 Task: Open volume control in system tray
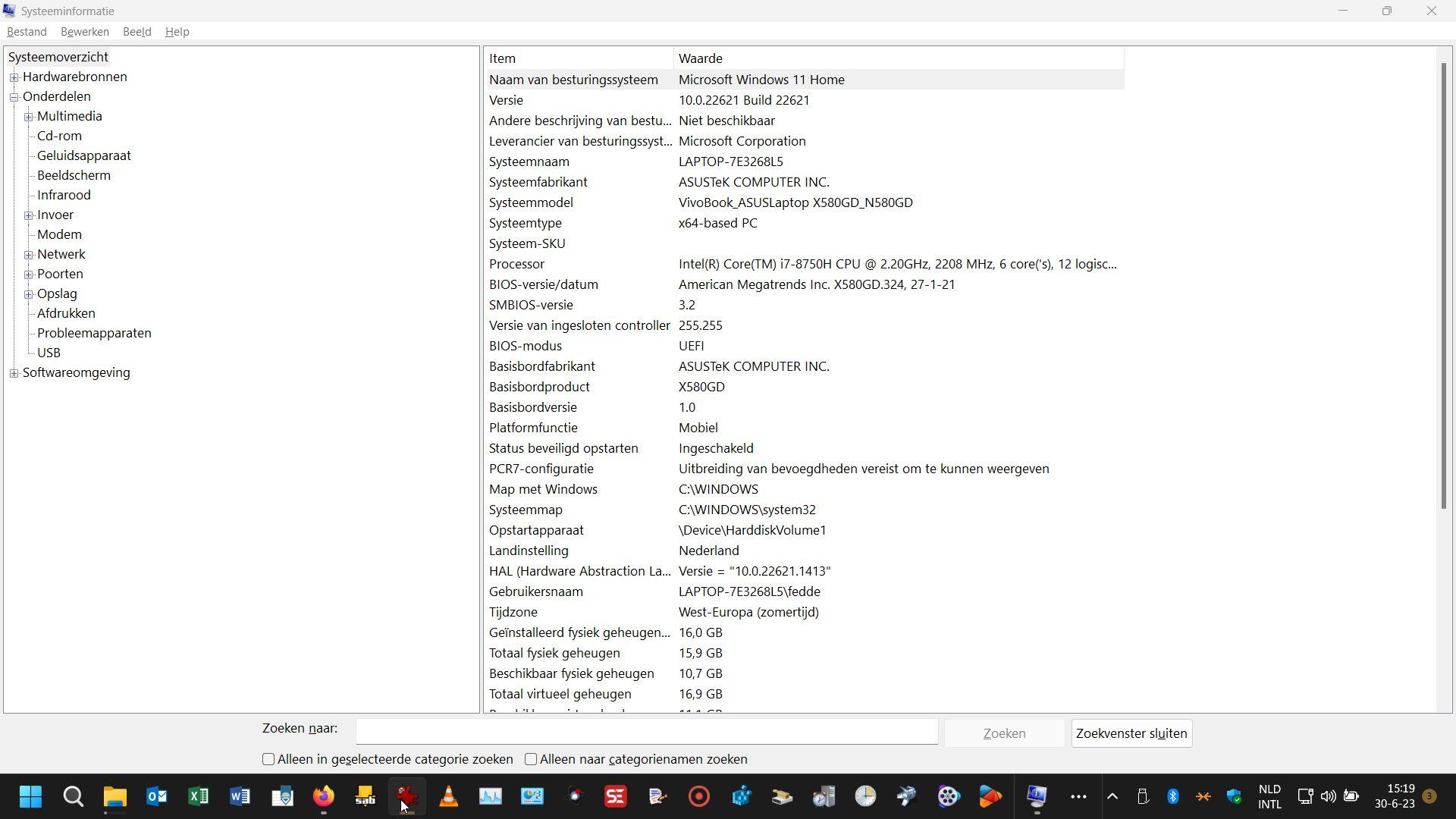(x=1328, y=796)
